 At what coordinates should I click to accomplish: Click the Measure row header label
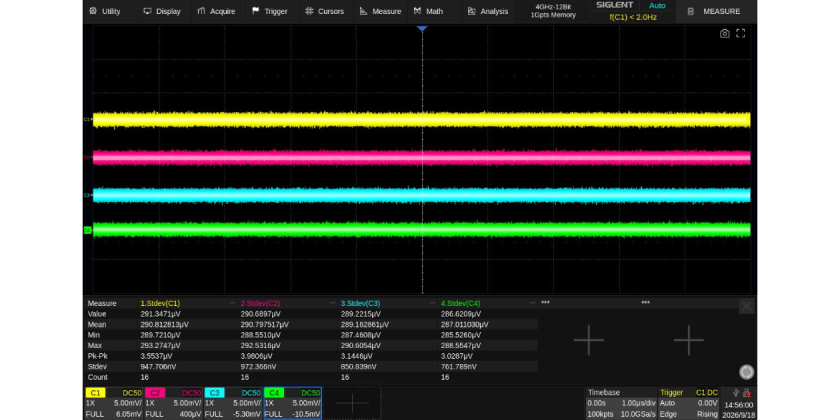pyautogui.click(x=102, y=303)
